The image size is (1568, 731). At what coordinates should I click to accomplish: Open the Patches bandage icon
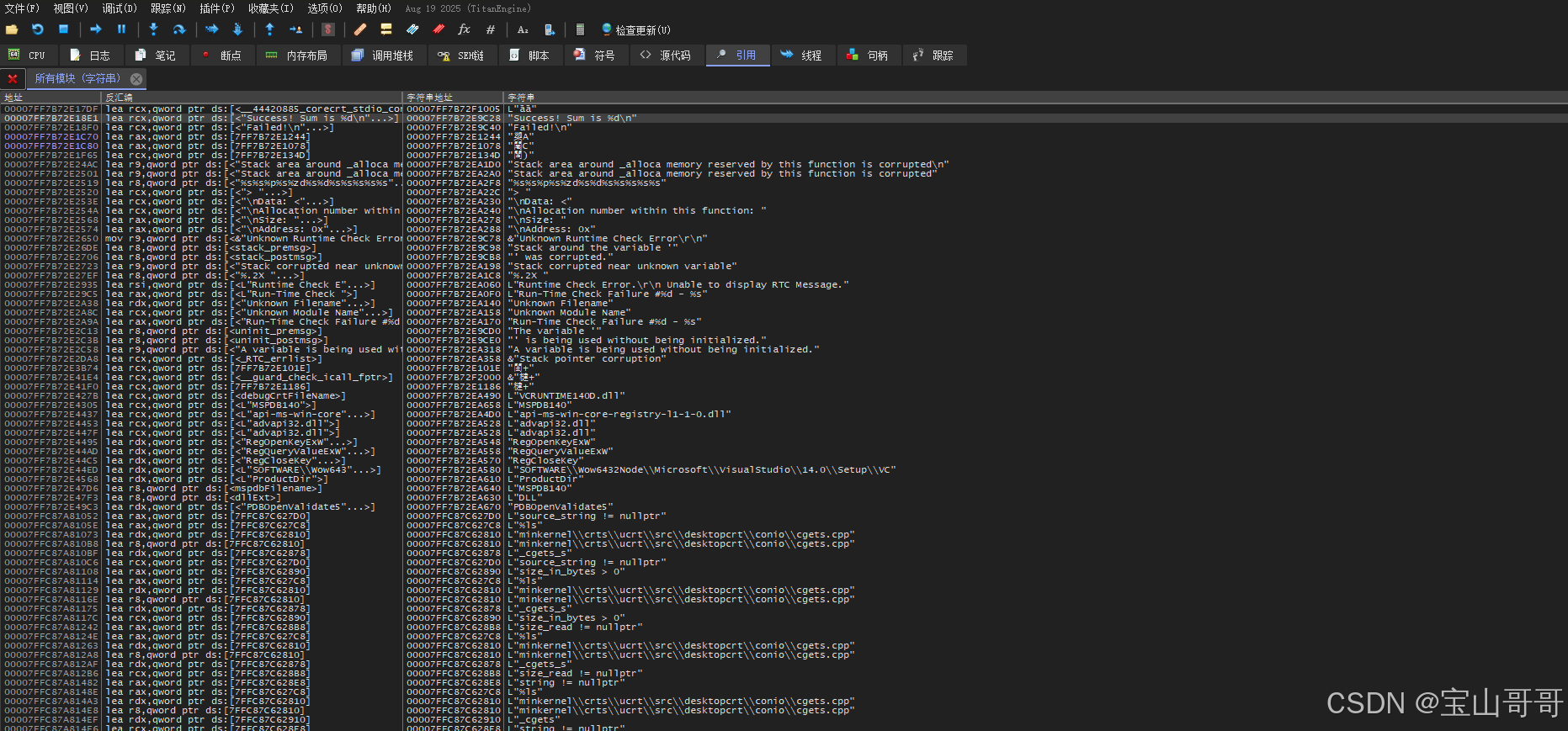click(360, 29)
